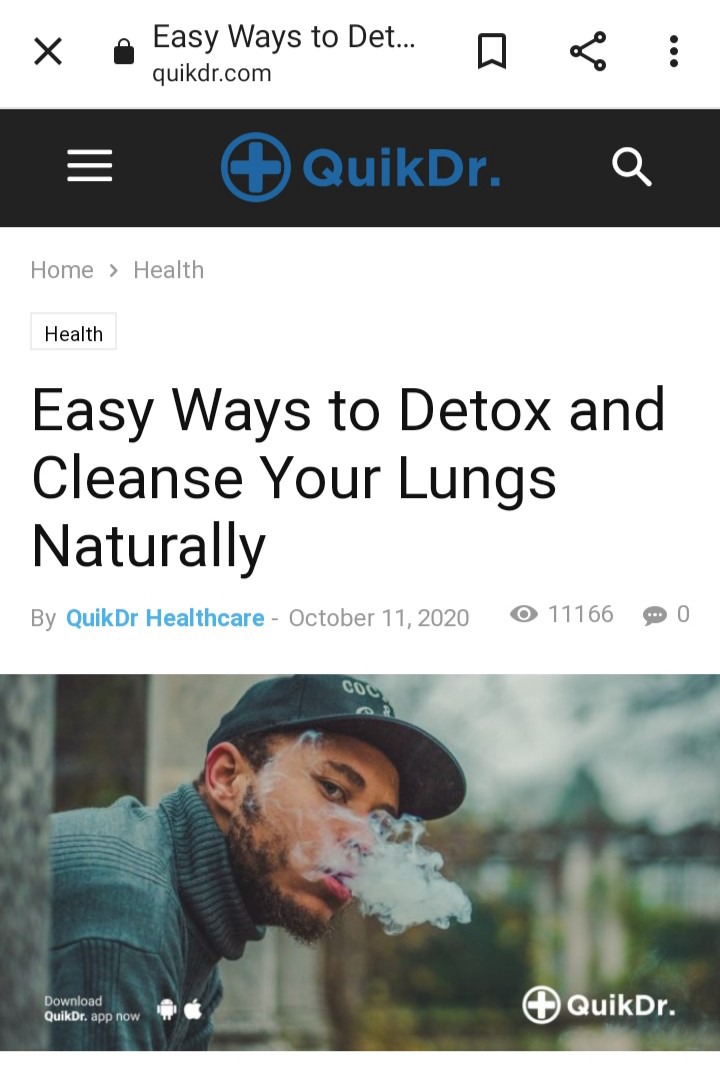This screenshot has width=720, height=1088.
Task: Tap the Apple app download icon
Action: click(x=193, y=1009)
